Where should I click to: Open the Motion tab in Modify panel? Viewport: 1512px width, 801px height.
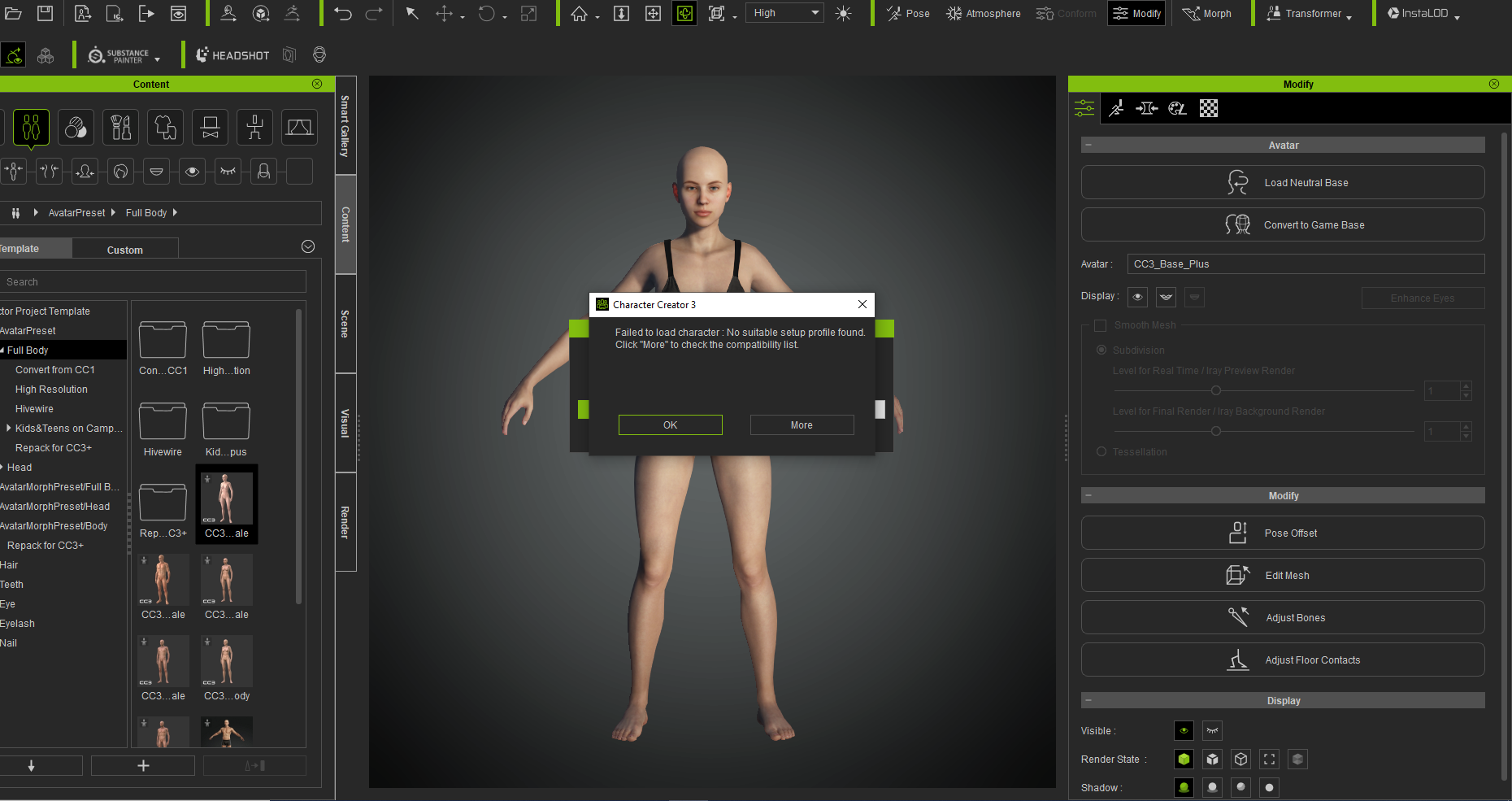tap(1116, 108)
